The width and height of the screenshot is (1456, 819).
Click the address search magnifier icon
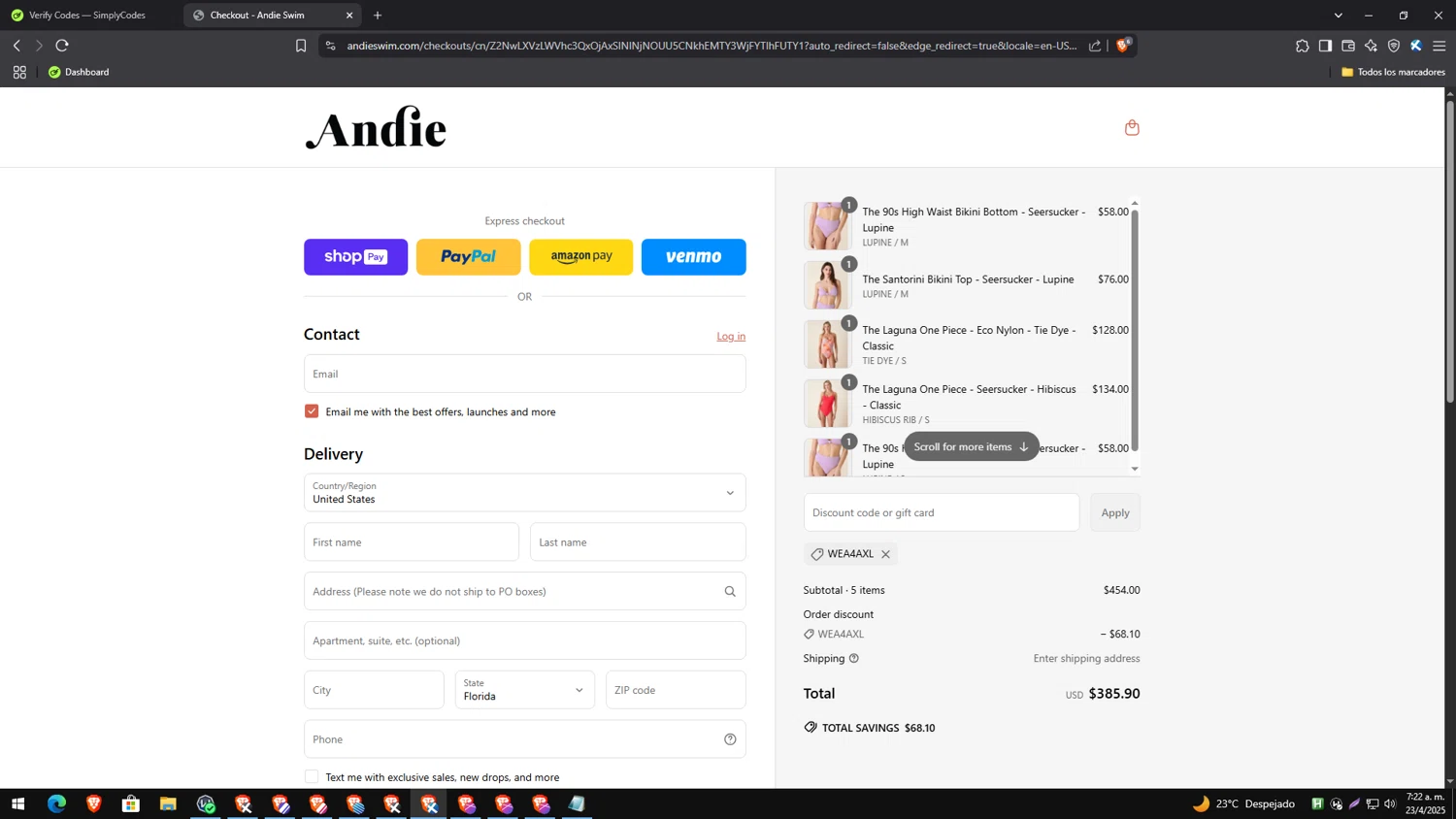tap(730, 591)
